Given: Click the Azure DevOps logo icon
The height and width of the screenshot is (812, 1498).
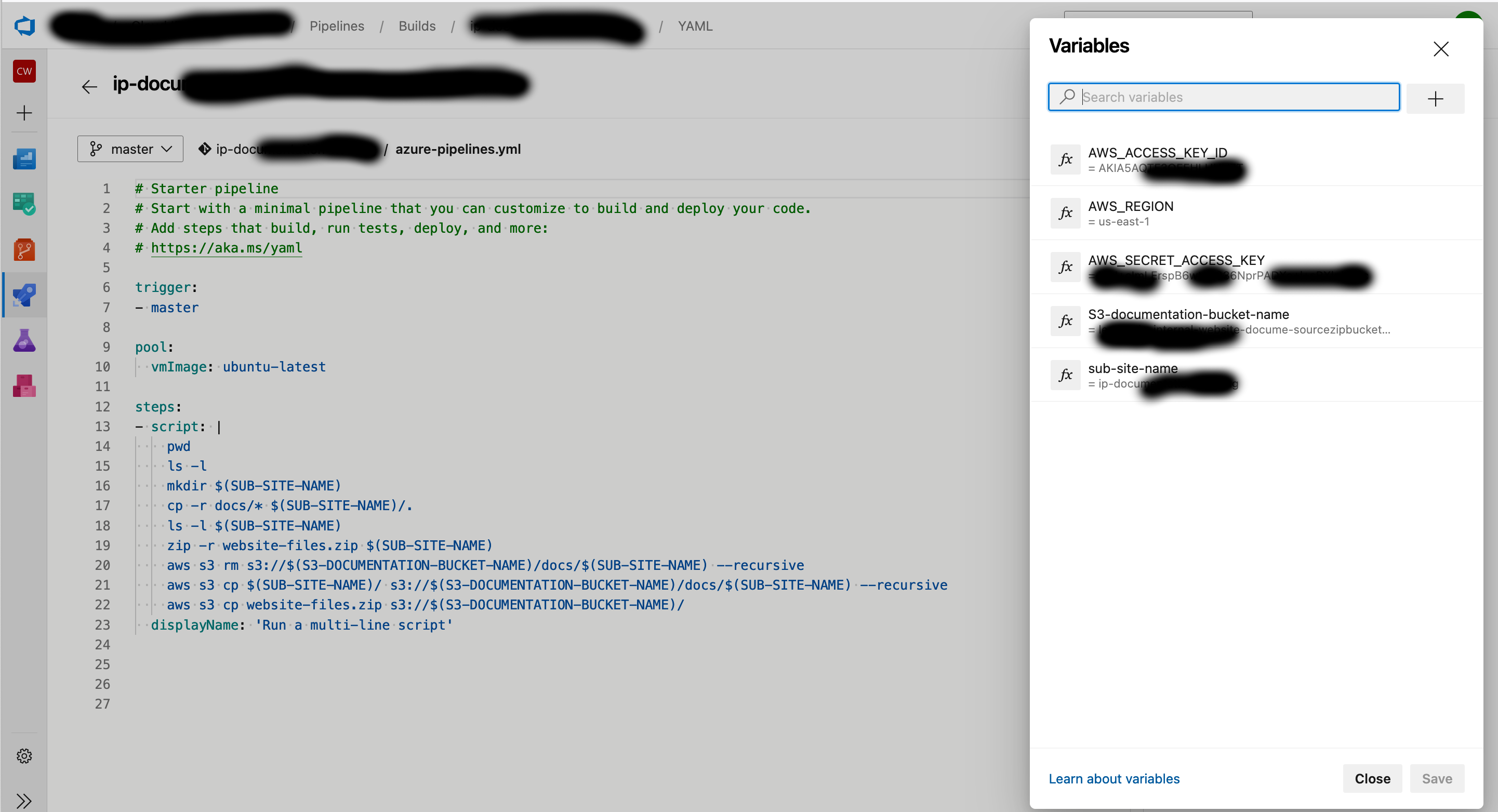Looking at the screenshot, I should [24, 26].
